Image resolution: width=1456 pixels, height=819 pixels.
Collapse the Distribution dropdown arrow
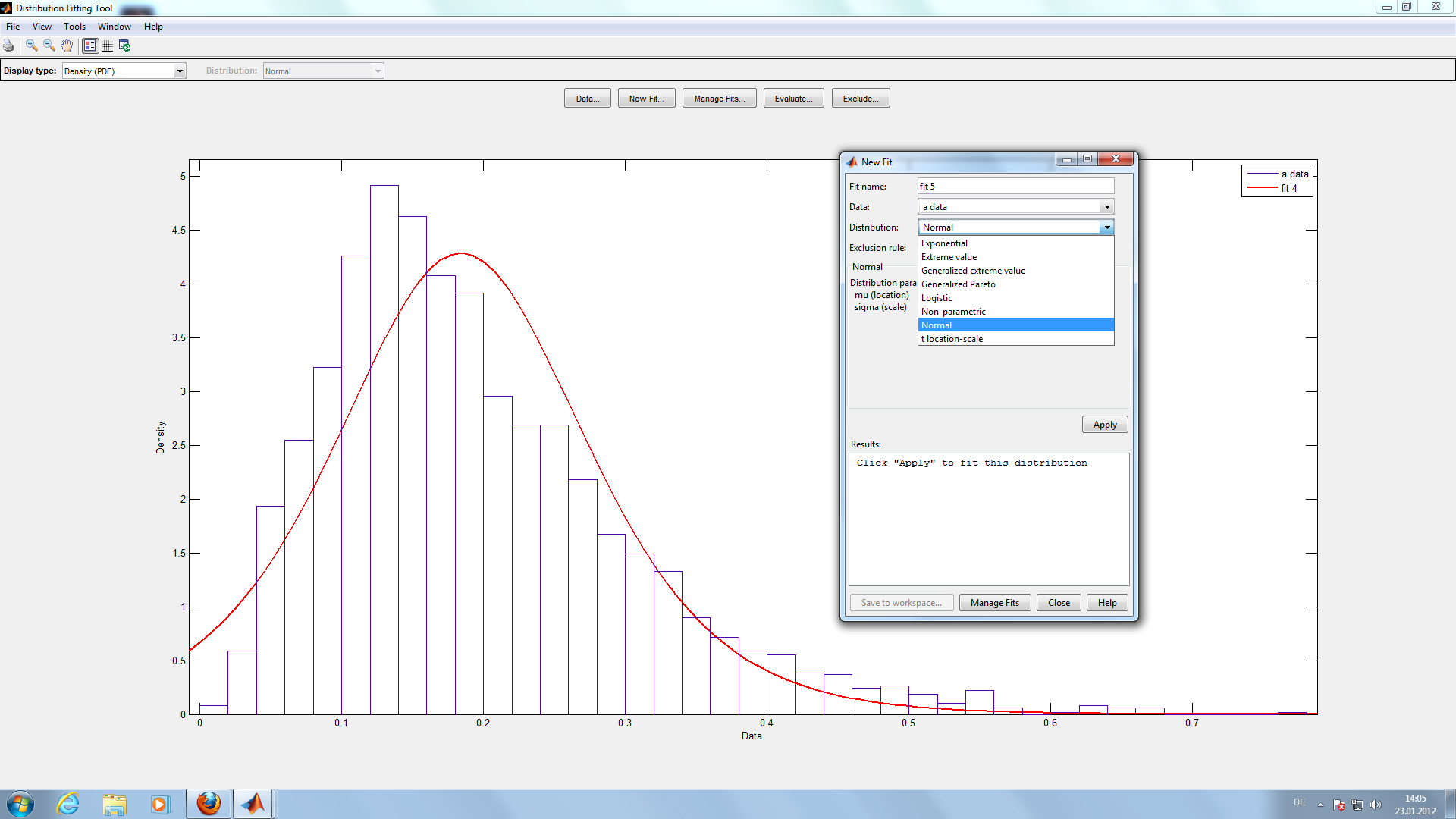(1106, 227)
